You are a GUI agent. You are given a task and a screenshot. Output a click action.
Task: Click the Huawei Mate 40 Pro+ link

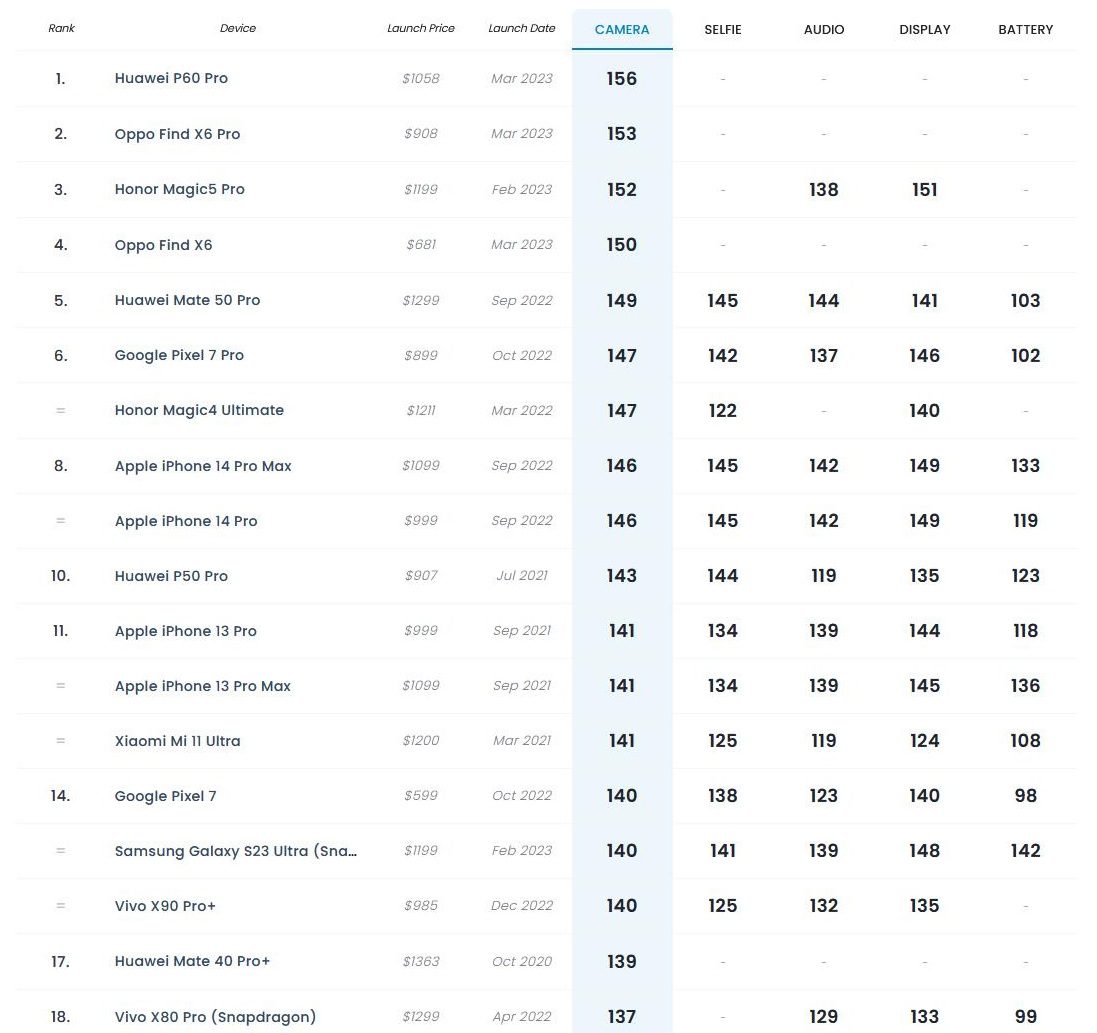tap(192, 961)
